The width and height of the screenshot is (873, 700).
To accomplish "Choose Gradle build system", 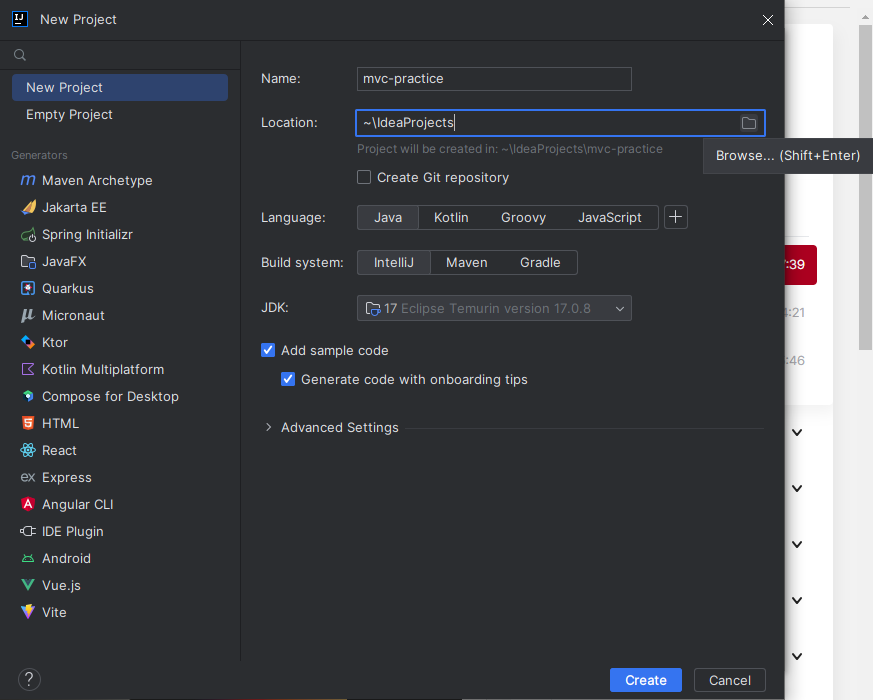I will [x=540, y=263].
